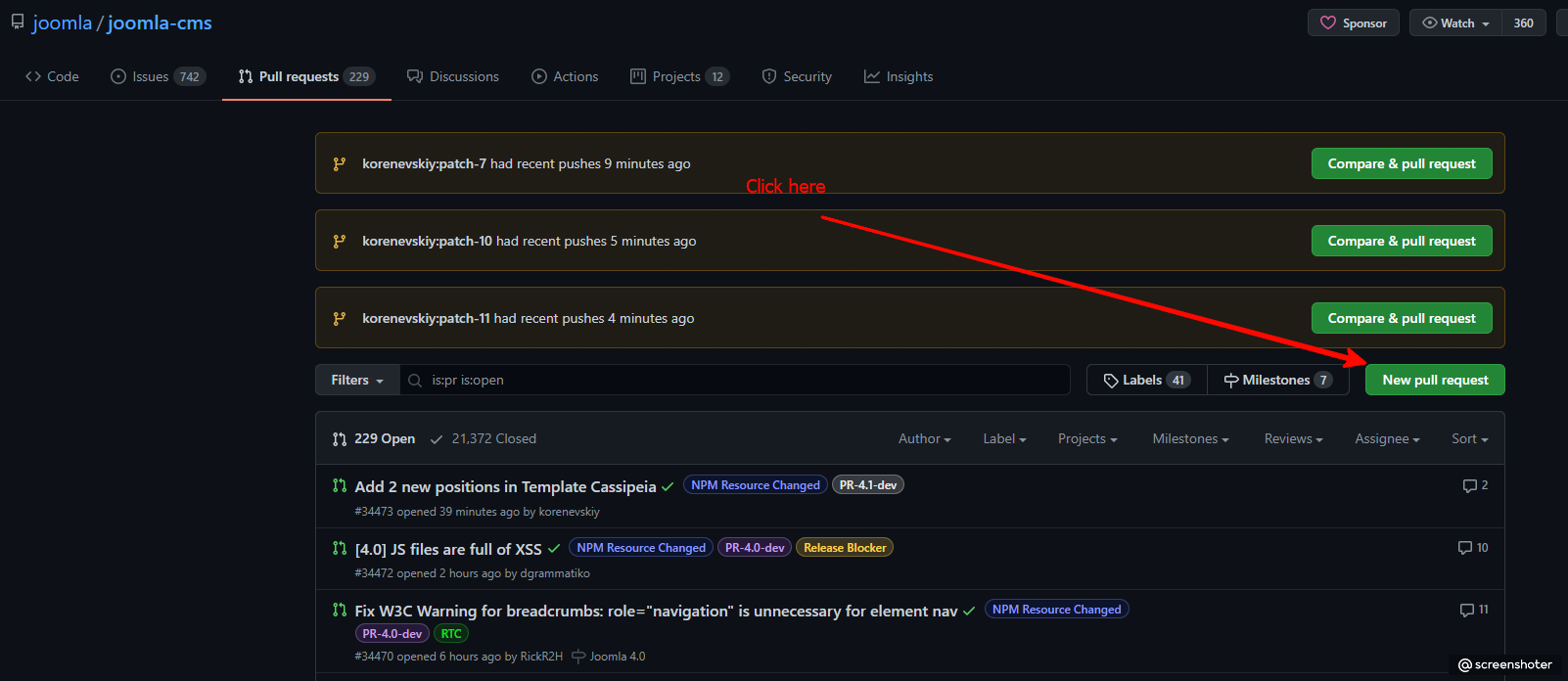View the 360 watchers count
This screenshot has width=1568, height=681.
point(1523,23)
